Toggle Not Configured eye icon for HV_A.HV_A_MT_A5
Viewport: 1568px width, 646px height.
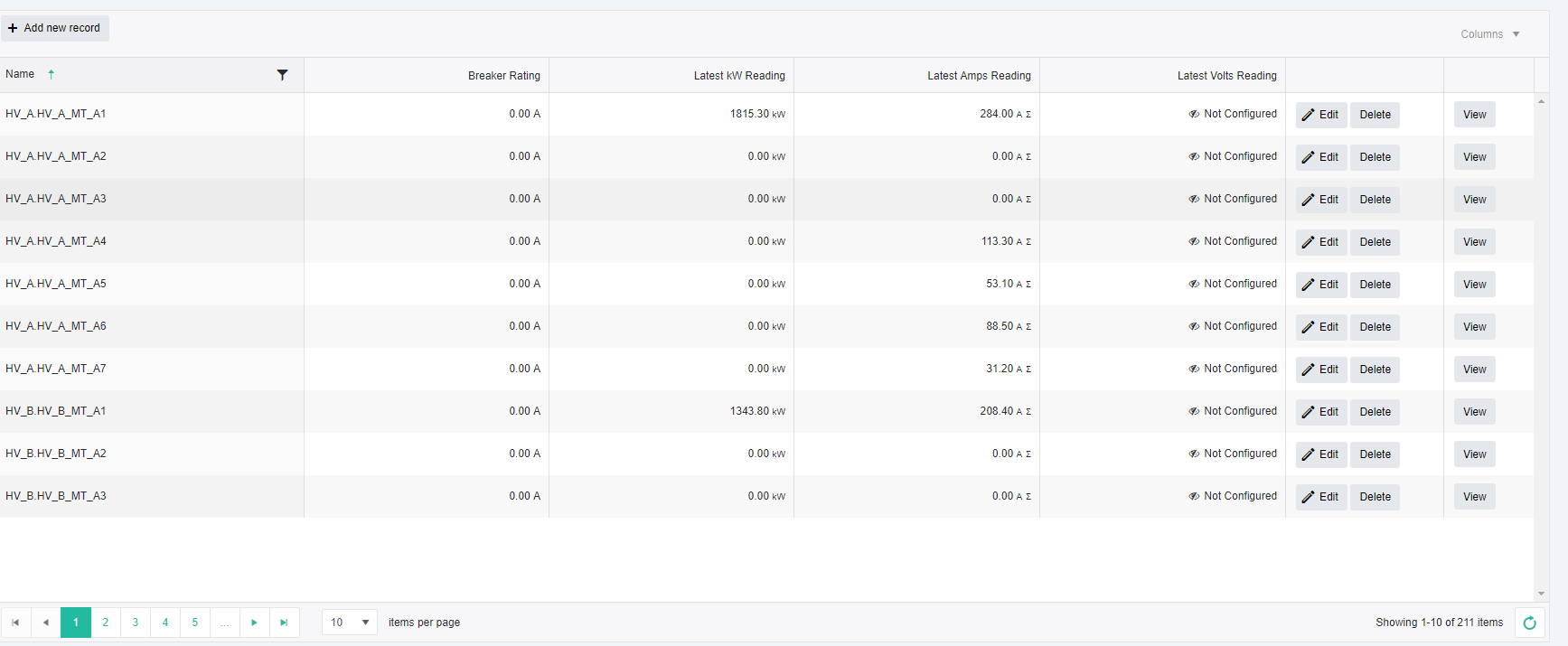pyautogui.click(x=1194, y=284)
